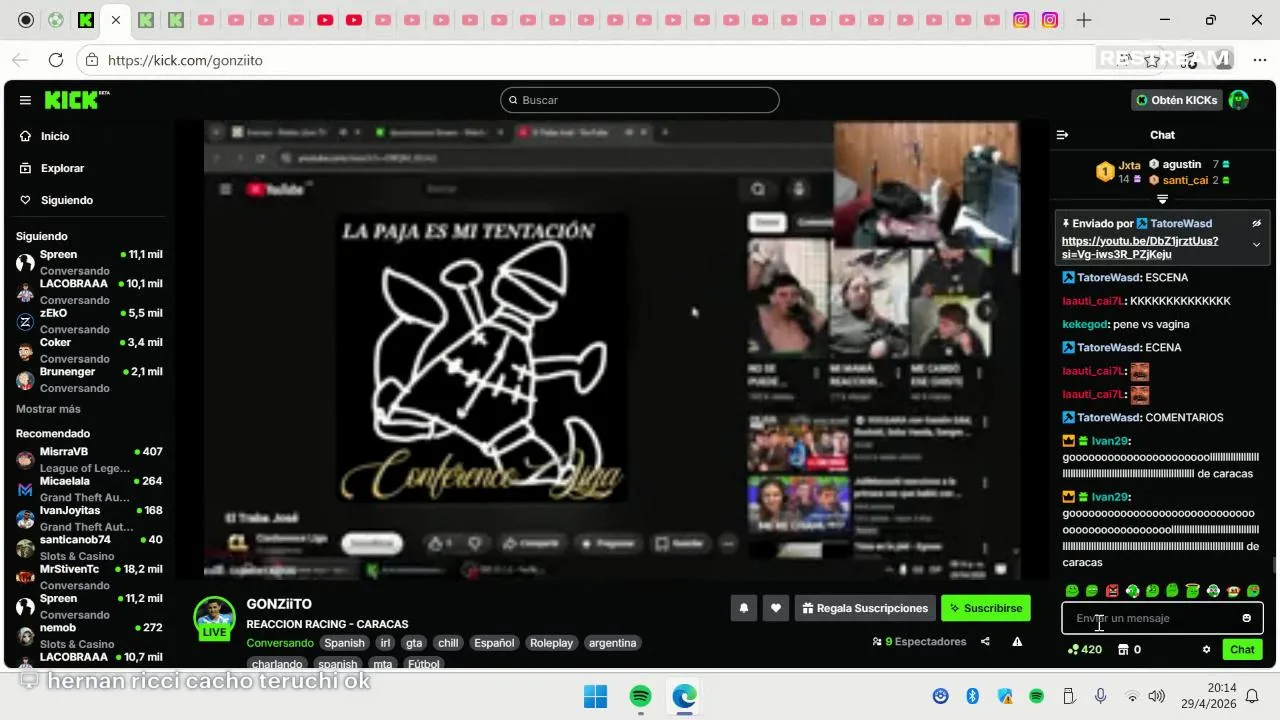Open zEkO channel in Siguiendo list
The height and width of the screenshot is (720, 1280).
[x=89, y=321]
